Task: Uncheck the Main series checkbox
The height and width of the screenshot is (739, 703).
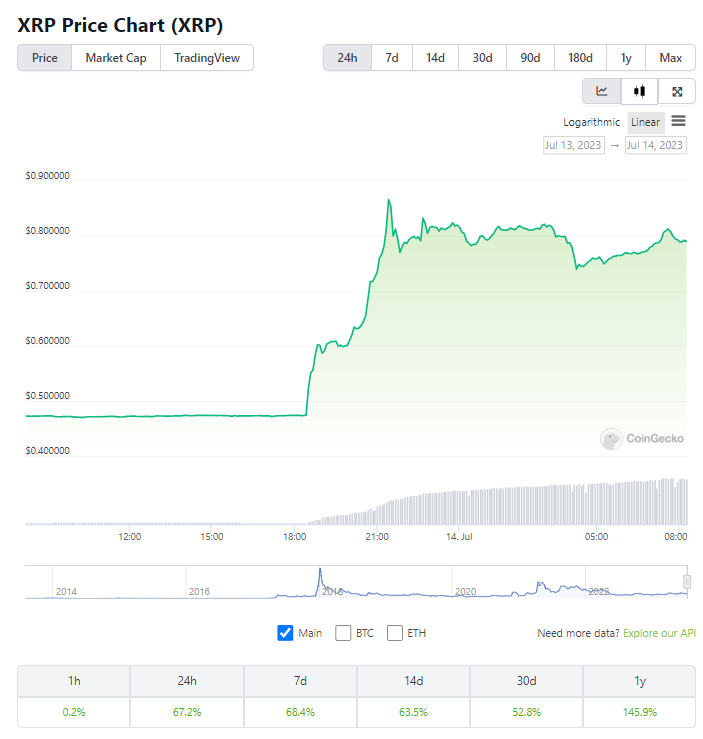Action: pyautogui.click(x=285, y=633)
